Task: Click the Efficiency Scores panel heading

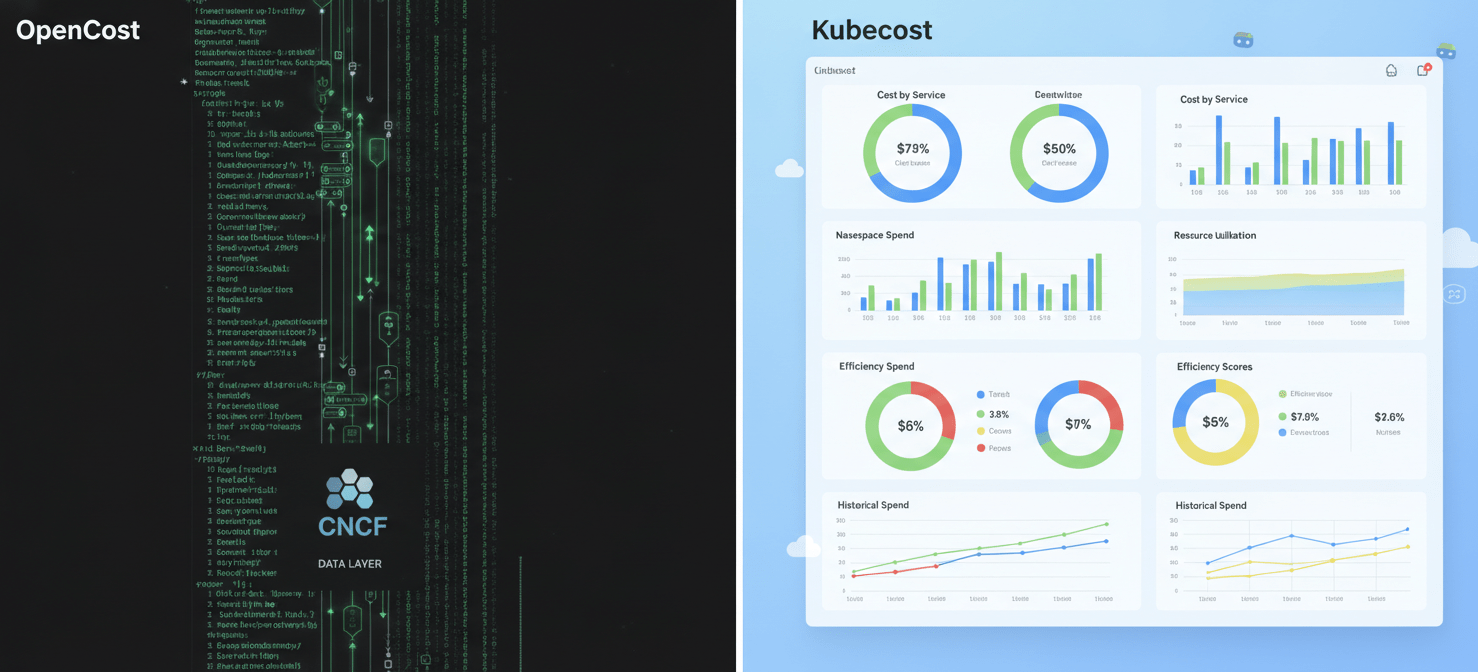Action: point(1214,367)
